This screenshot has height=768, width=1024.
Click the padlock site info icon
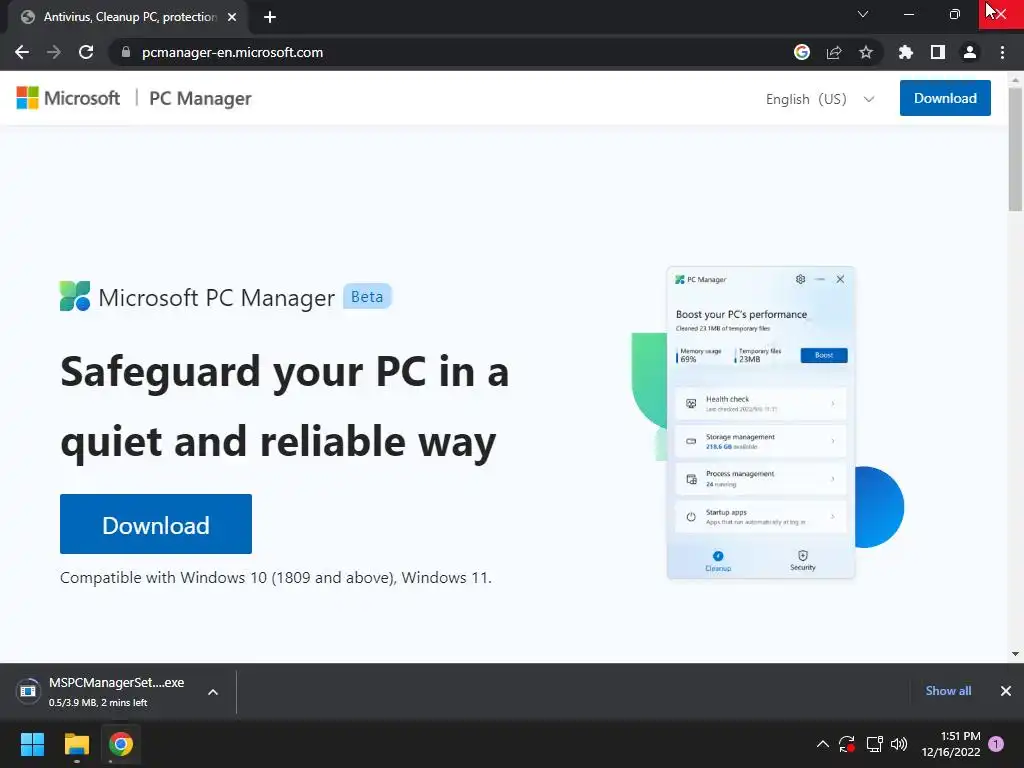point(126,52)
